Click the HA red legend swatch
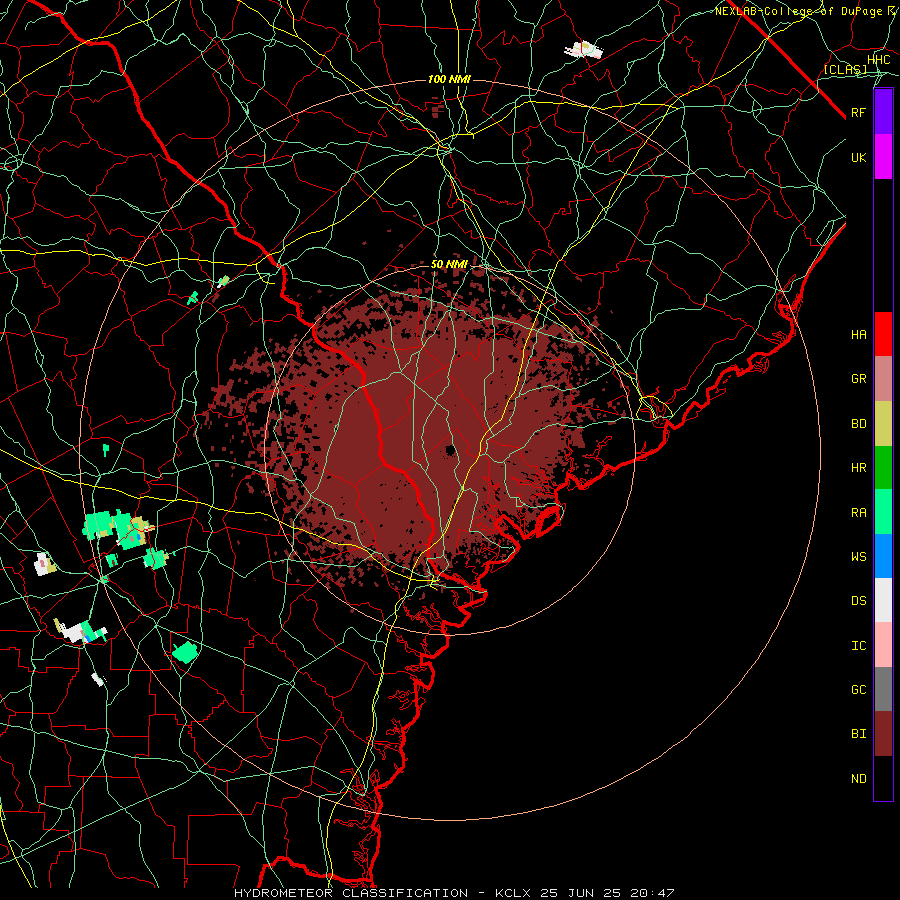This screenshot has width=900, height=900. coord(883,334)
